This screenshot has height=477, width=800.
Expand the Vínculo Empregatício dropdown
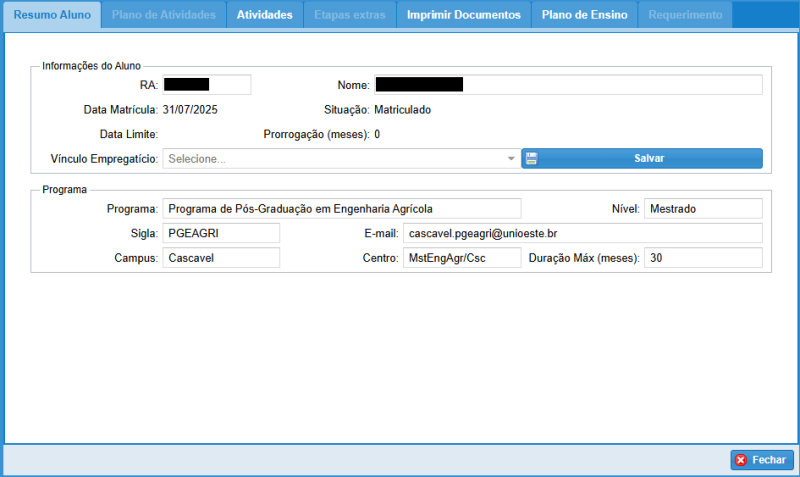click(510, 159)
